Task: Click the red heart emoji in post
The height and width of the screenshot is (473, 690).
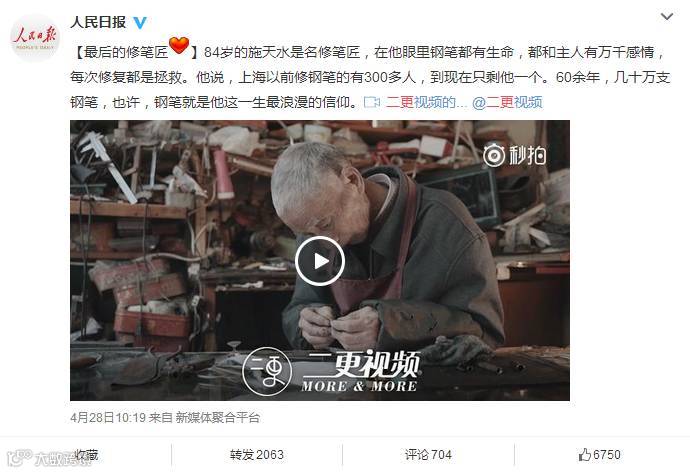Action: pos(179,45)
